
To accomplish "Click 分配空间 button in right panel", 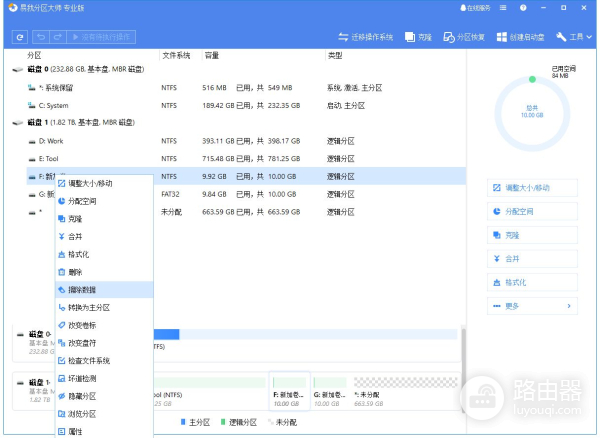I will (x=532, y=212).
